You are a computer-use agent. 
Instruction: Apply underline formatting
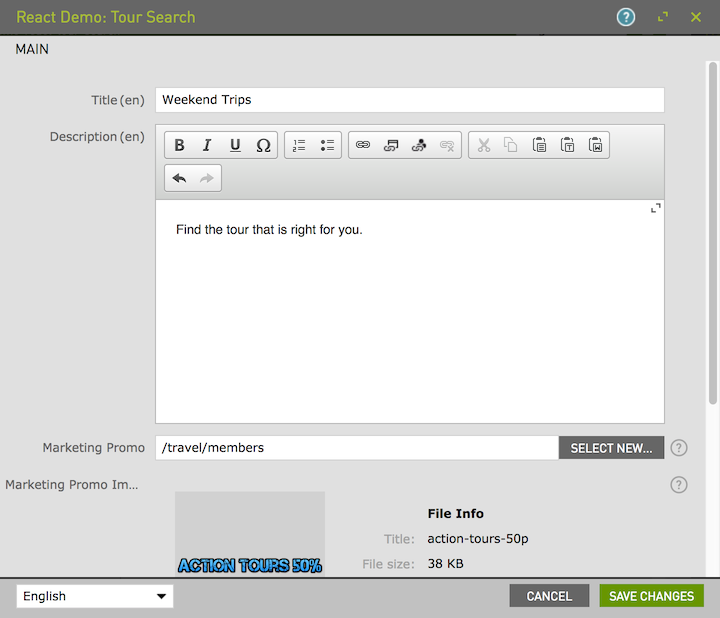235,145
